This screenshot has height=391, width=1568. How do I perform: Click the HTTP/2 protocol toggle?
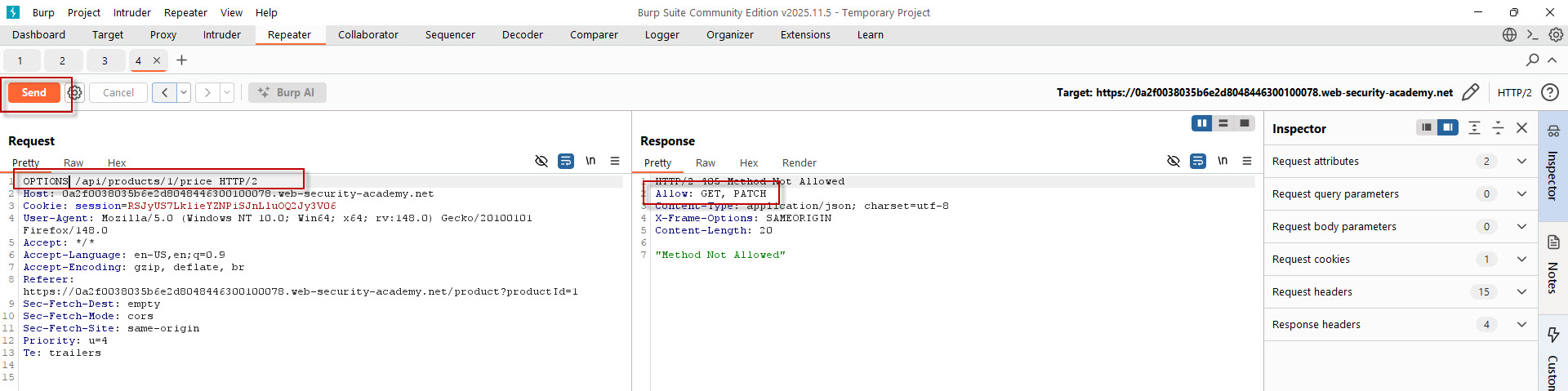coord(1514,93)
